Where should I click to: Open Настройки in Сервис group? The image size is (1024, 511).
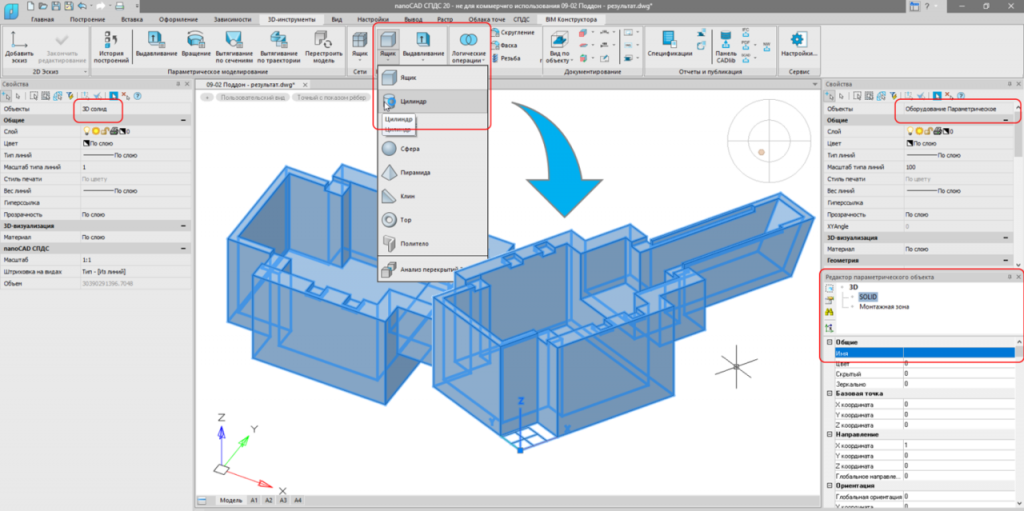click(797, 44)
